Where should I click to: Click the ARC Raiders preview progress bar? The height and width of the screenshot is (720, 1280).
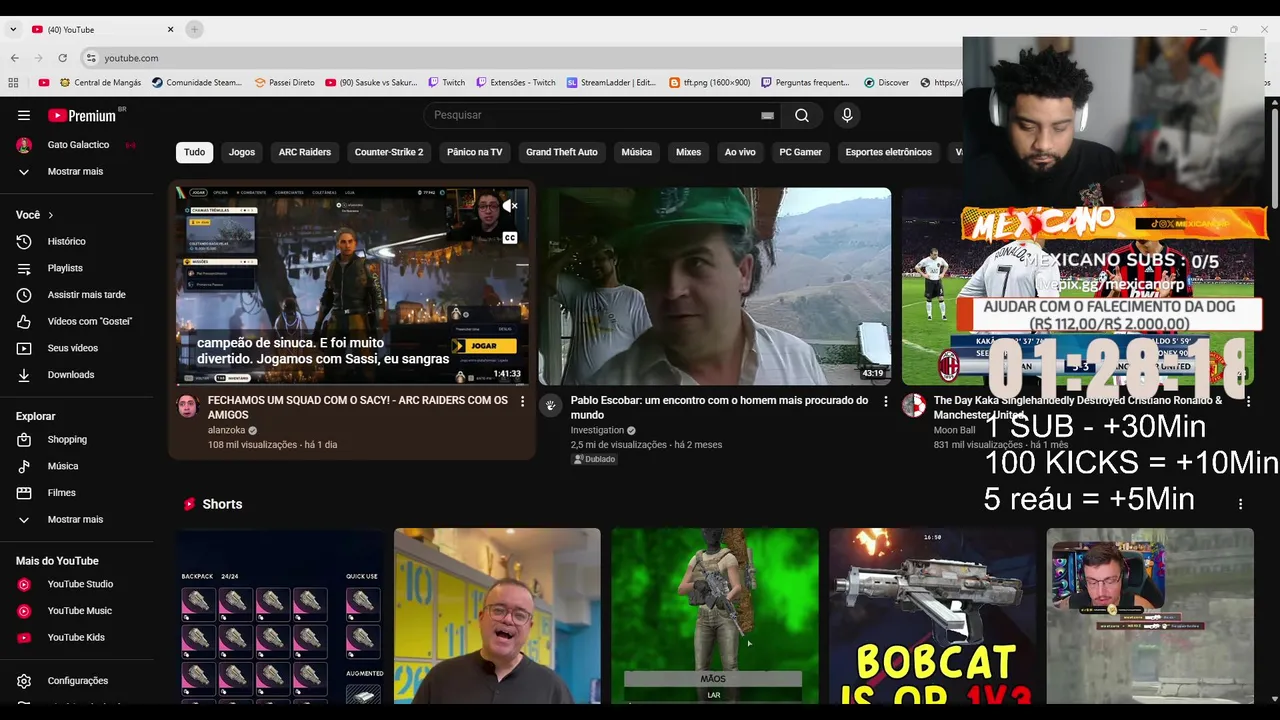352,384
